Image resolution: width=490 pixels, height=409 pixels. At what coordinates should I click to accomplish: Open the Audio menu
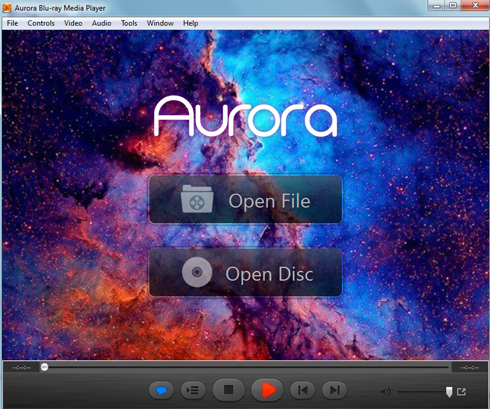(102, 23)
